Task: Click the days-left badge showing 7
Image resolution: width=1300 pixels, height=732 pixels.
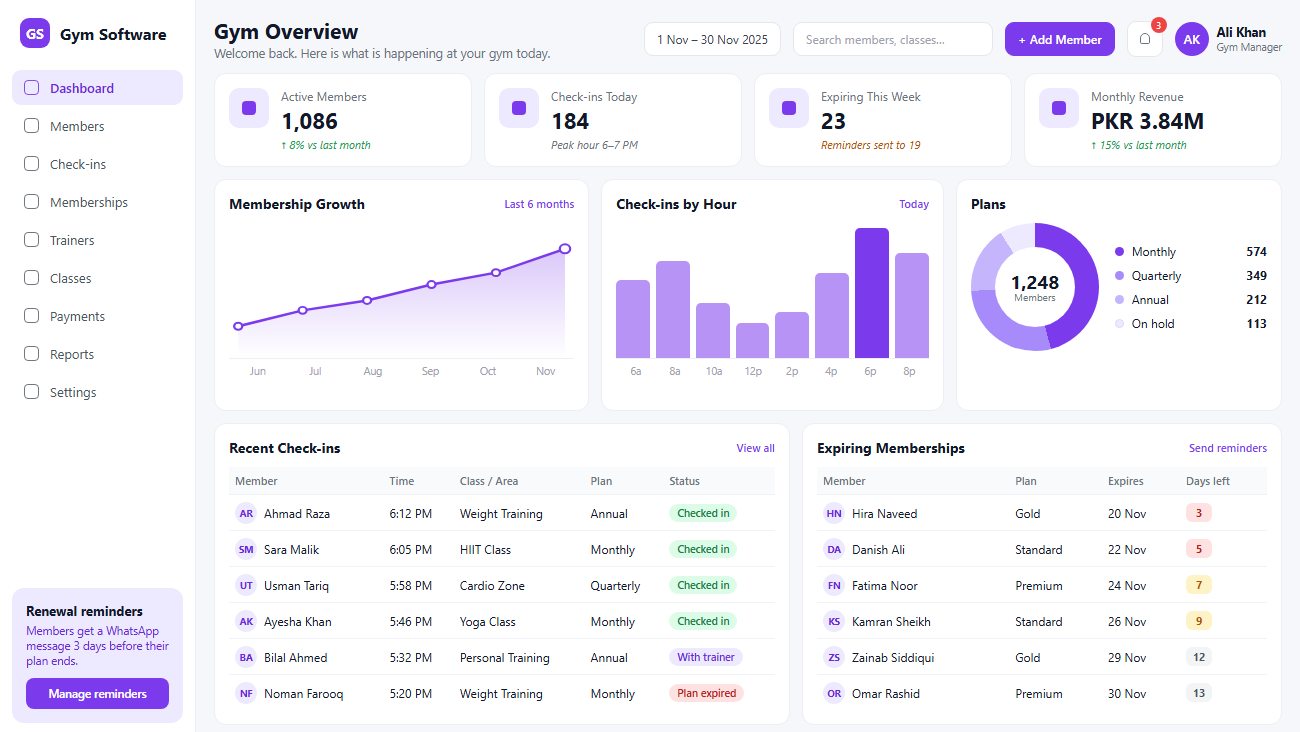Action: coord(1199,585)
